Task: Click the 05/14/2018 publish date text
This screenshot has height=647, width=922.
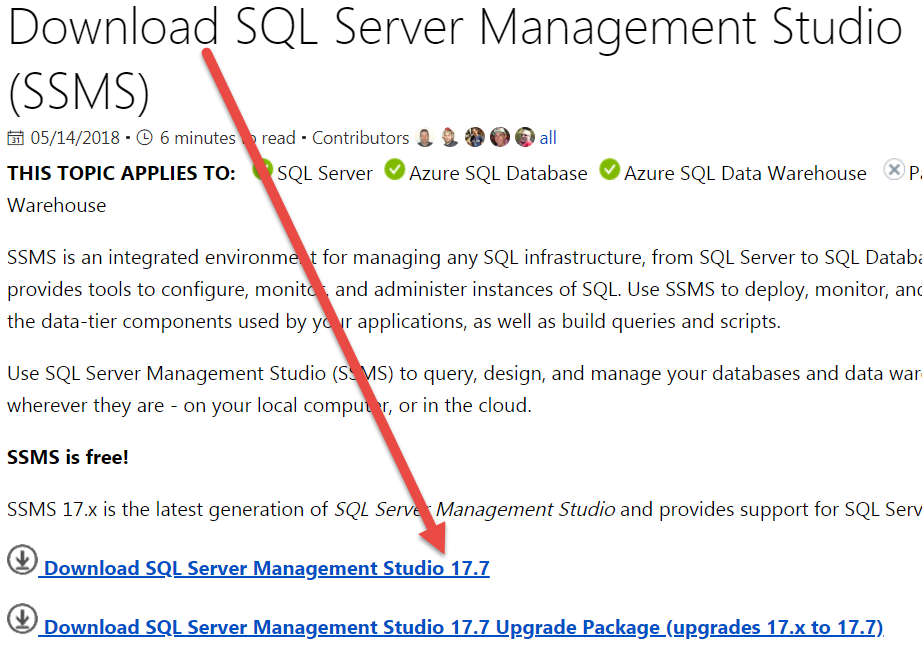Action: click(x=75, y=138)
